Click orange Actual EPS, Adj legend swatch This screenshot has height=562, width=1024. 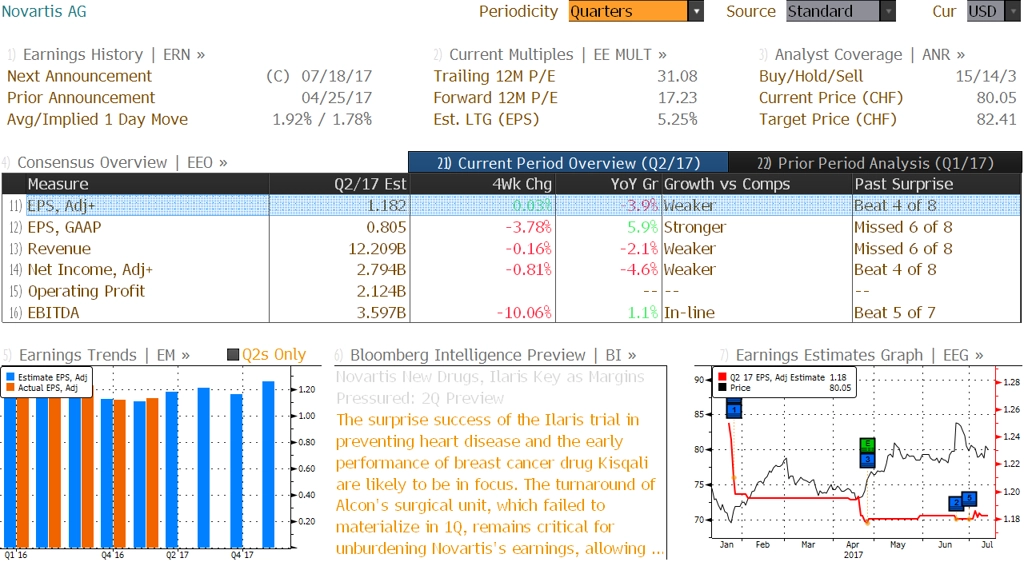(10, 388)
